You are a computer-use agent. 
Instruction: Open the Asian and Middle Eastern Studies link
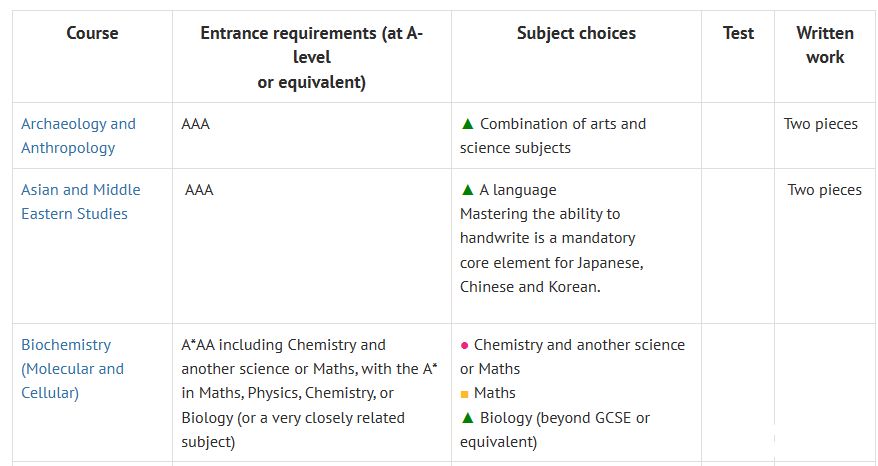point(81,202)
